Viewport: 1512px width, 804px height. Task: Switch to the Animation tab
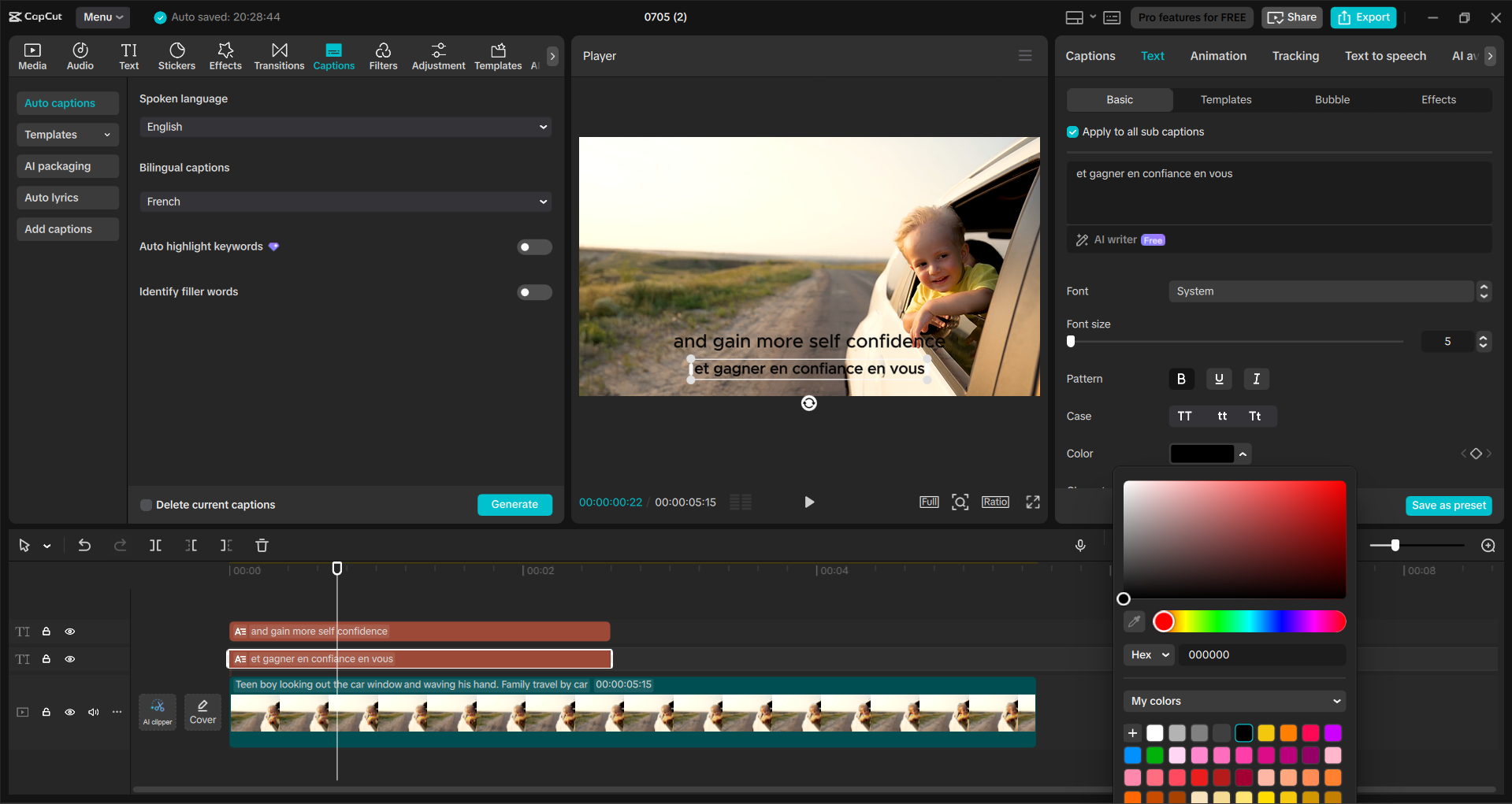tap(1218, 55)
